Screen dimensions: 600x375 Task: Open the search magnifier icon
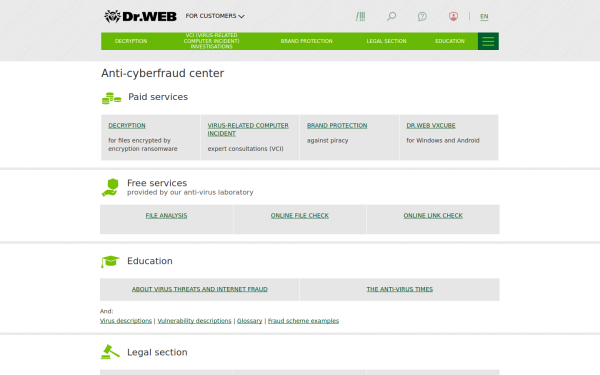pyautogui.click(x=391, y=16)
